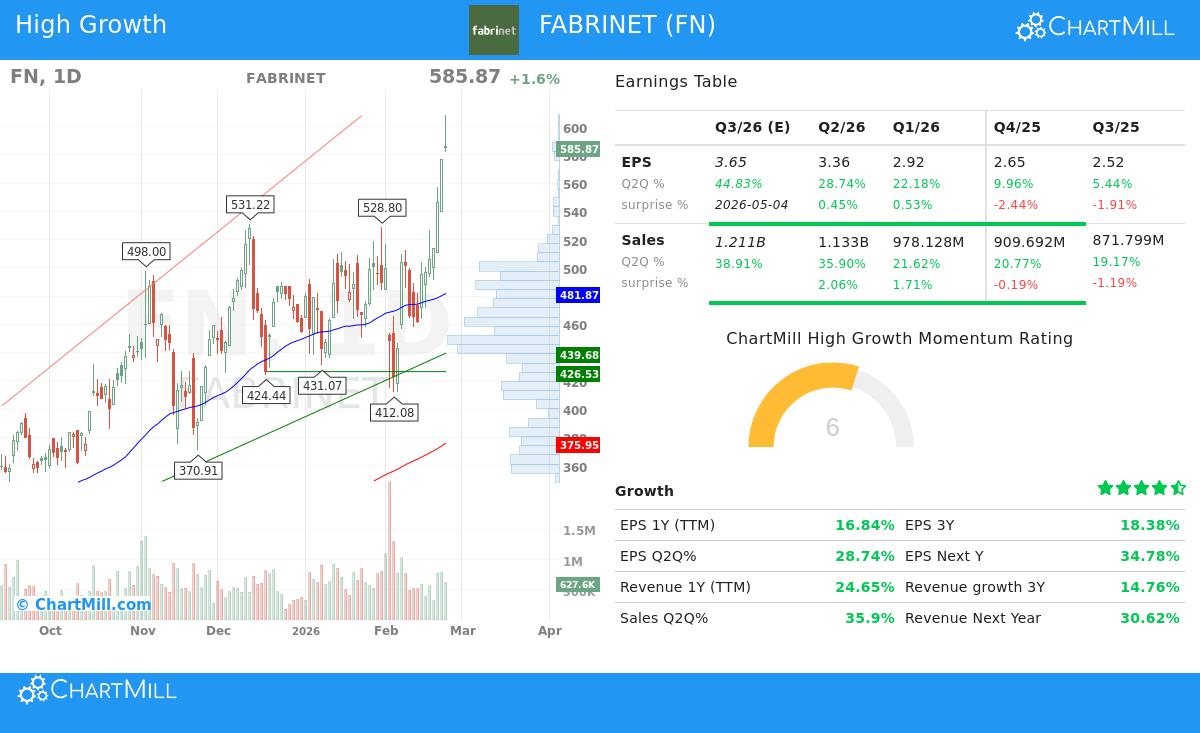Click the blue moving average badge 481.87
1200x733 pixels.
(x=579, y=295)
